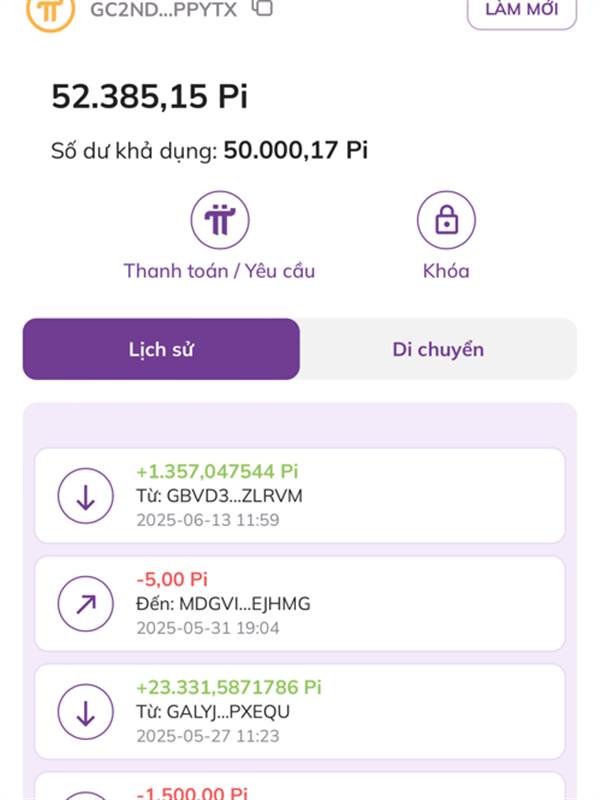600x800 pixels.
Task: Tap the date 2025-06-13 11:59
Action: pyautogui.click(x=208, y=520)
